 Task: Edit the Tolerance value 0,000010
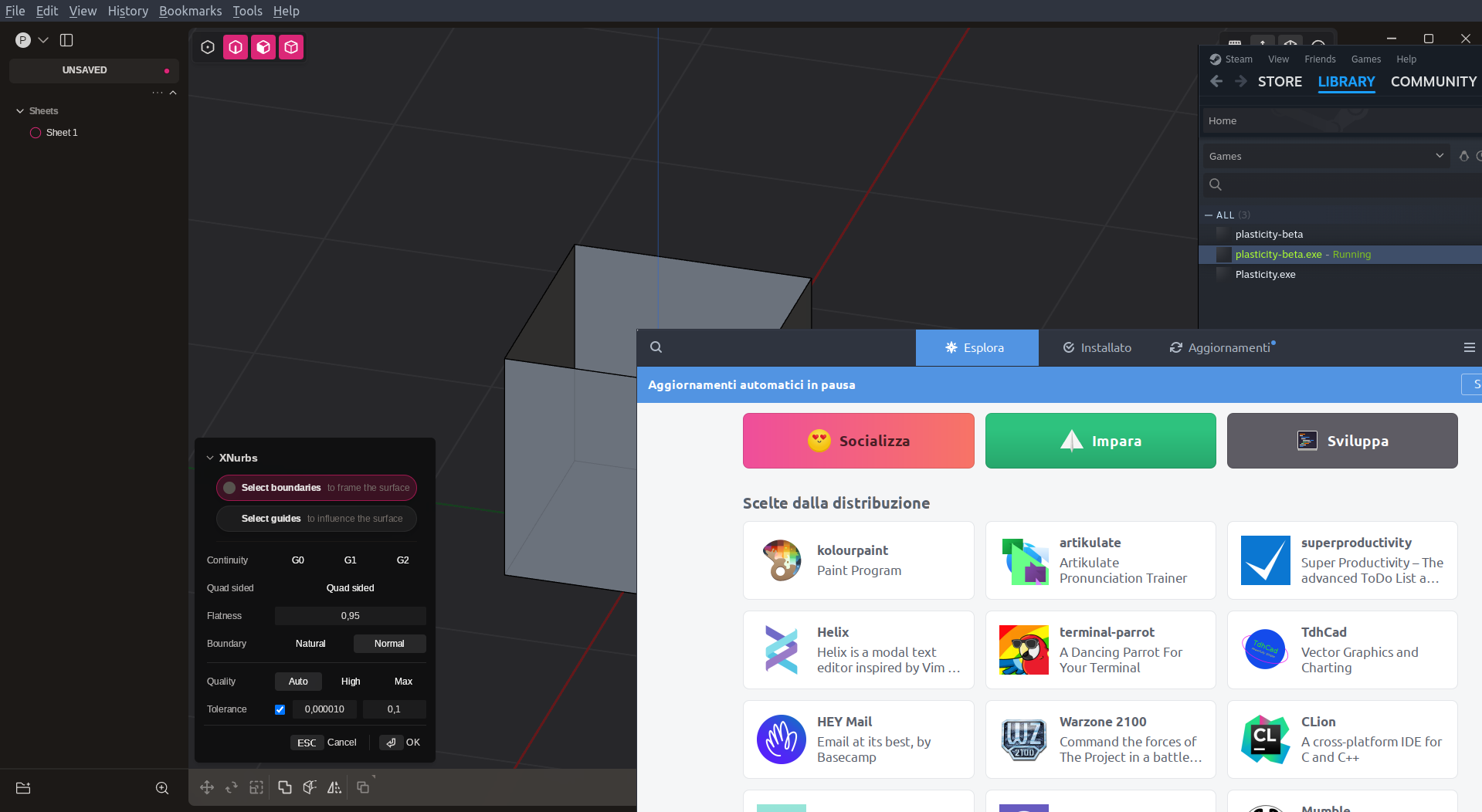[324, 709]
